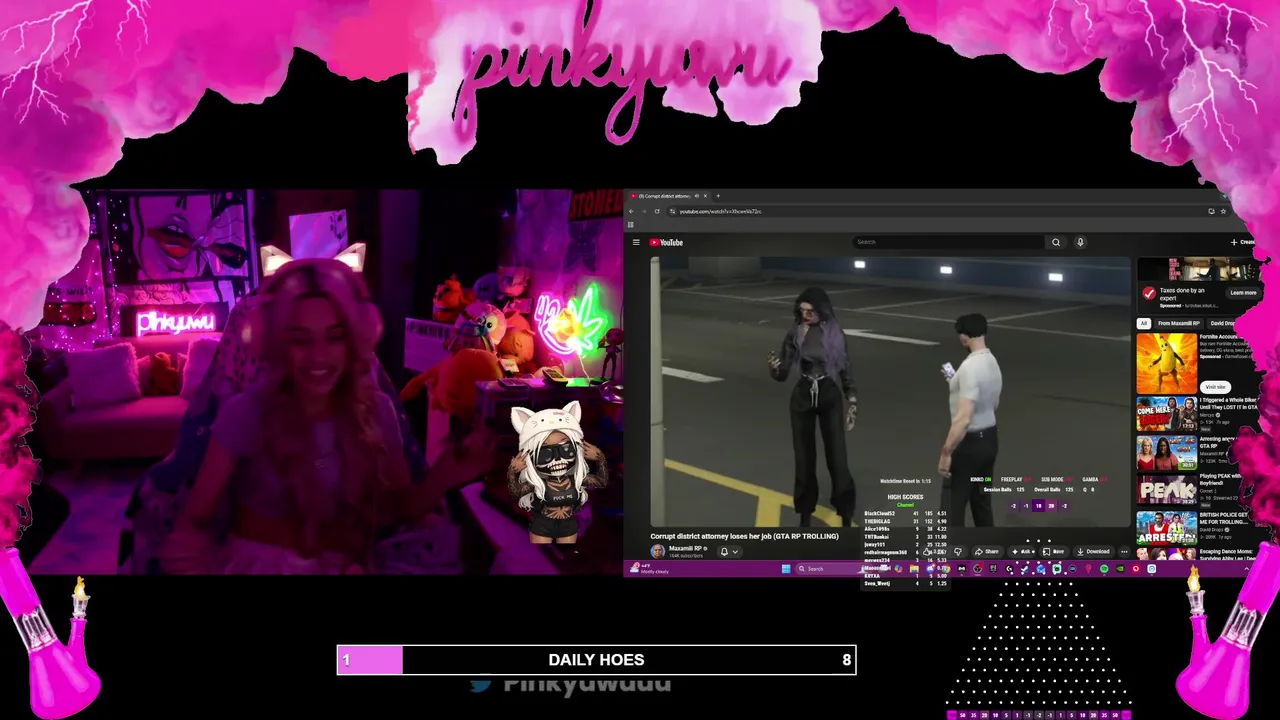This screenshot has height=720, width=1280.
Task: Go back with the browser back arrow
Action: (631, 211)
